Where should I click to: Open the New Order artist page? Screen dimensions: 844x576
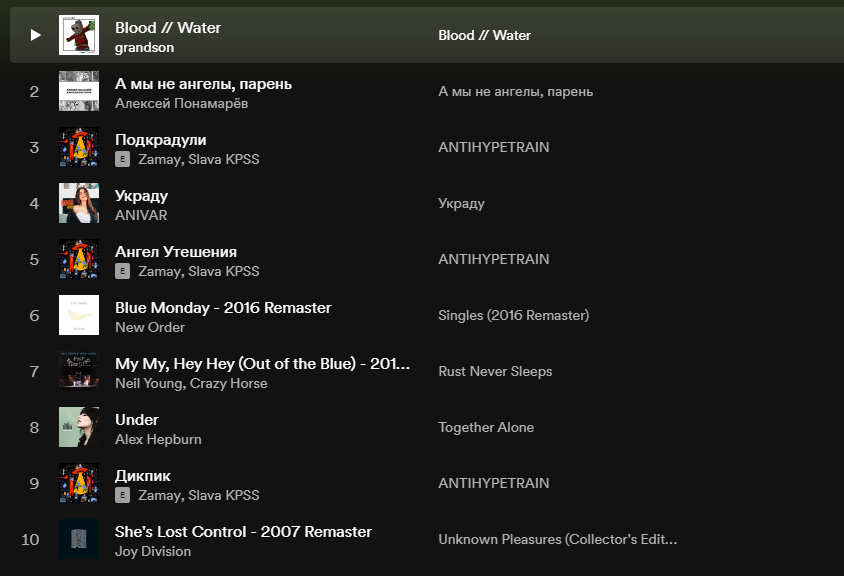tap(150, 327)
